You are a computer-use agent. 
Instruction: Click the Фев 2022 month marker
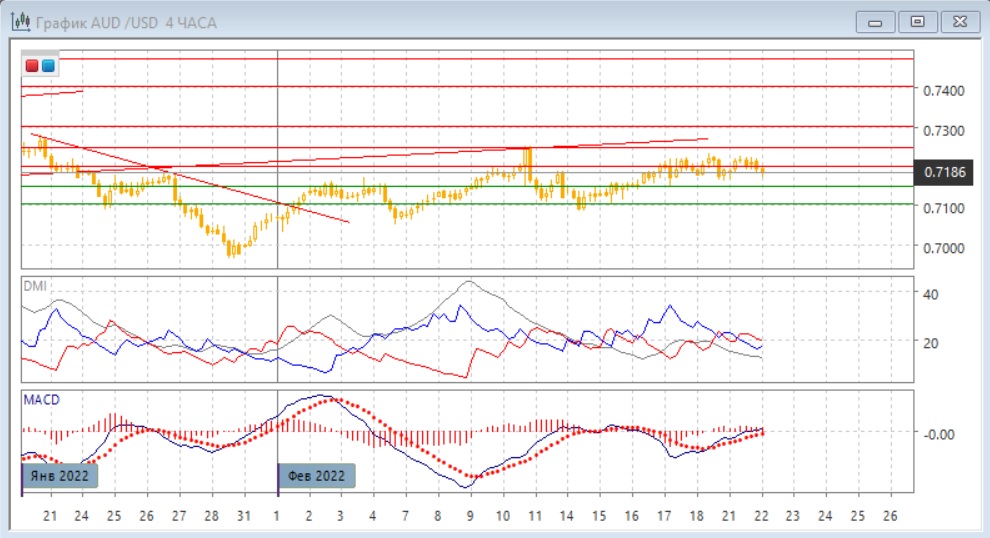pos(316,476)
